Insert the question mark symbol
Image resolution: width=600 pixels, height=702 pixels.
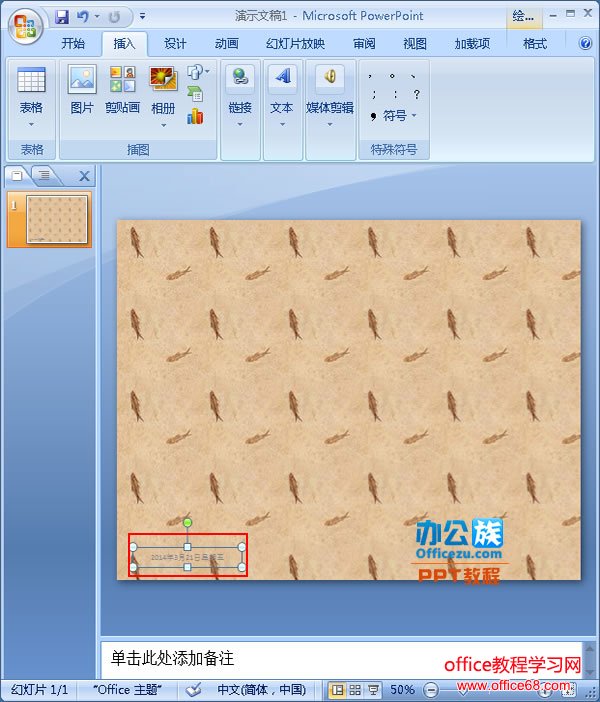coord(417,94)
